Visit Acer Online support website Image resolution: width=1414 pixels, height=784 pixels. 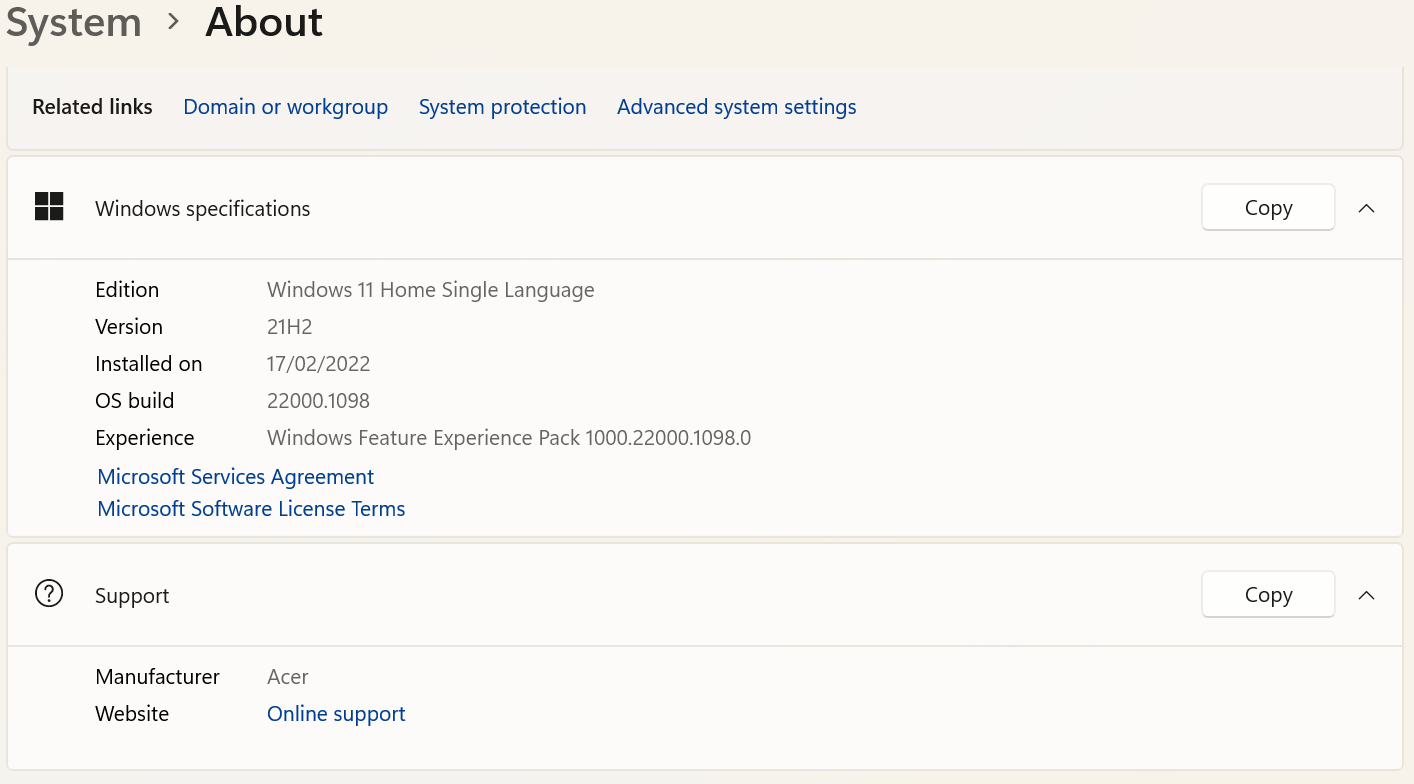(336, 714)
